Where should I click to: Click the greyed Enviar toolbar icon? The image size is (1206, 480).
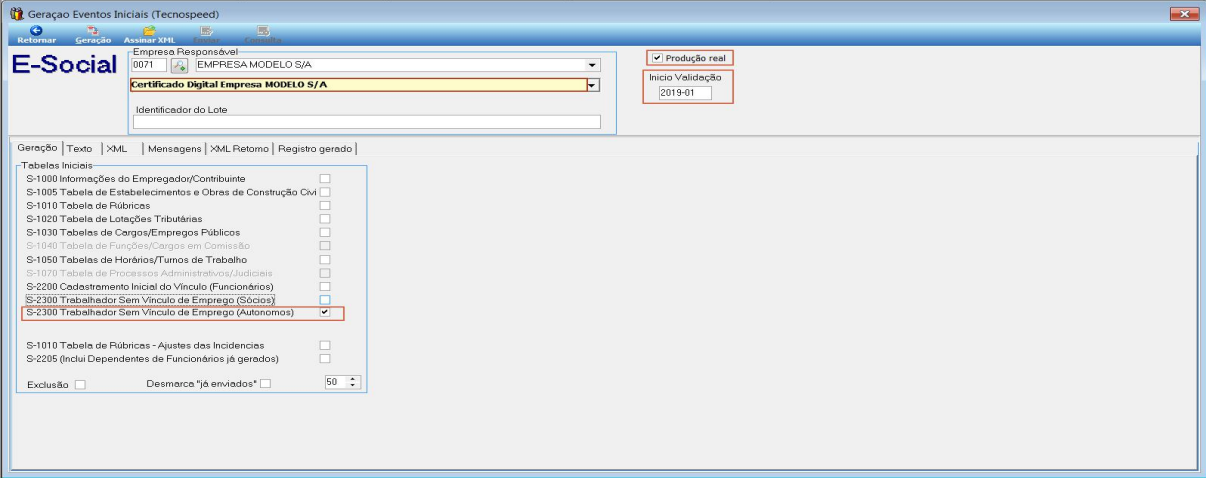coord(206,30)
